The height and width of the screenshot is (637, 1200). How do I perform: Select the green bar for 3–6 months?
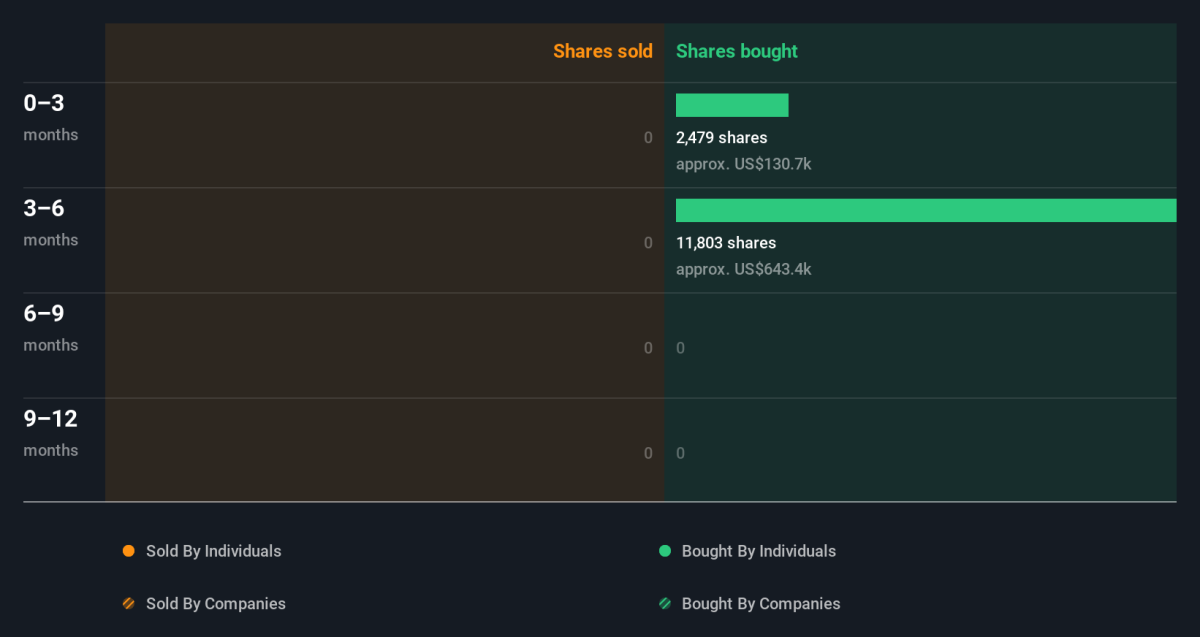pyautogui.click(x=926, y=210)
